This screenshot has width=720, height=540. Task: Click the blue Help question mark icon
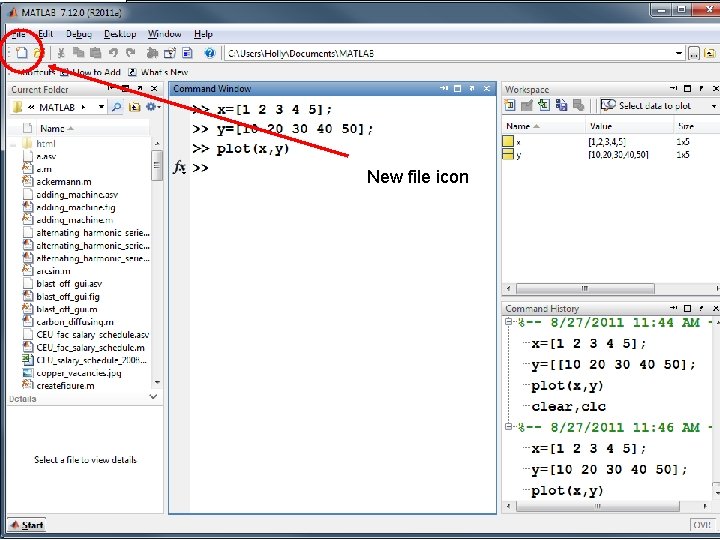pos(210,53)
